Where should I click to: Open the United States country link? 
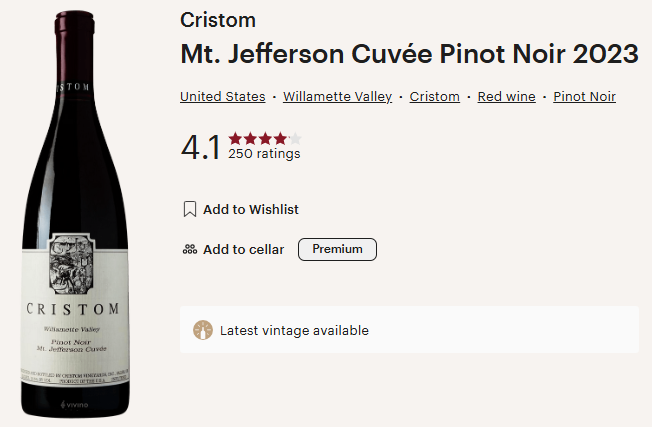point(222,97)
